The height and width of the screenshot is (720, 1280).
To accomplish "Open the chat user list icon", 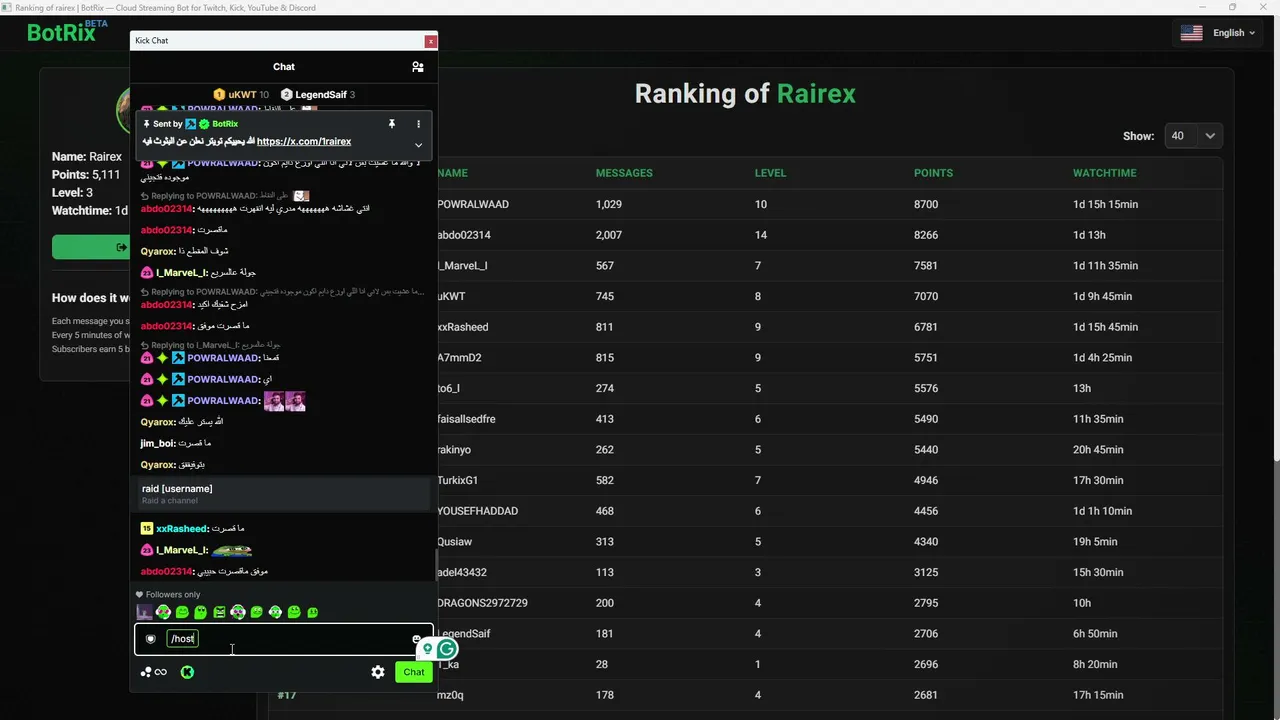I will tap(418, 67).
